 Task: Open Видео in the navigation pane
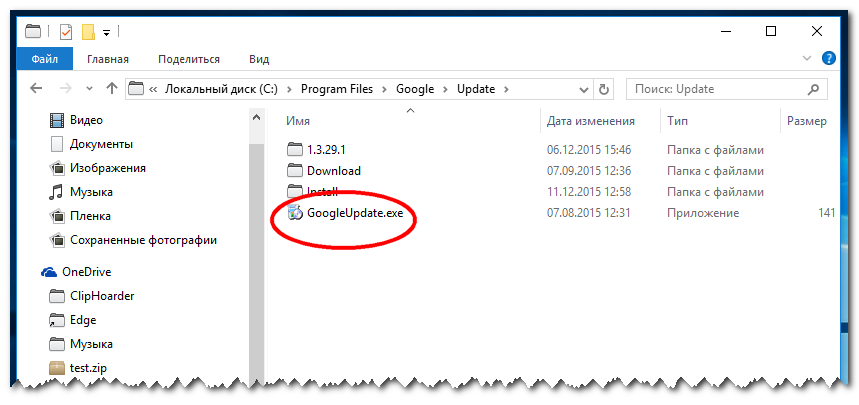[86, 120]
